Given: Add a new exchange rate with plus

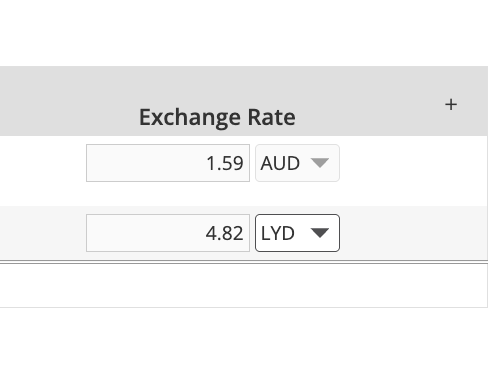Looking at the screenshot, I should pyautogui.click(x=451, y=105).
